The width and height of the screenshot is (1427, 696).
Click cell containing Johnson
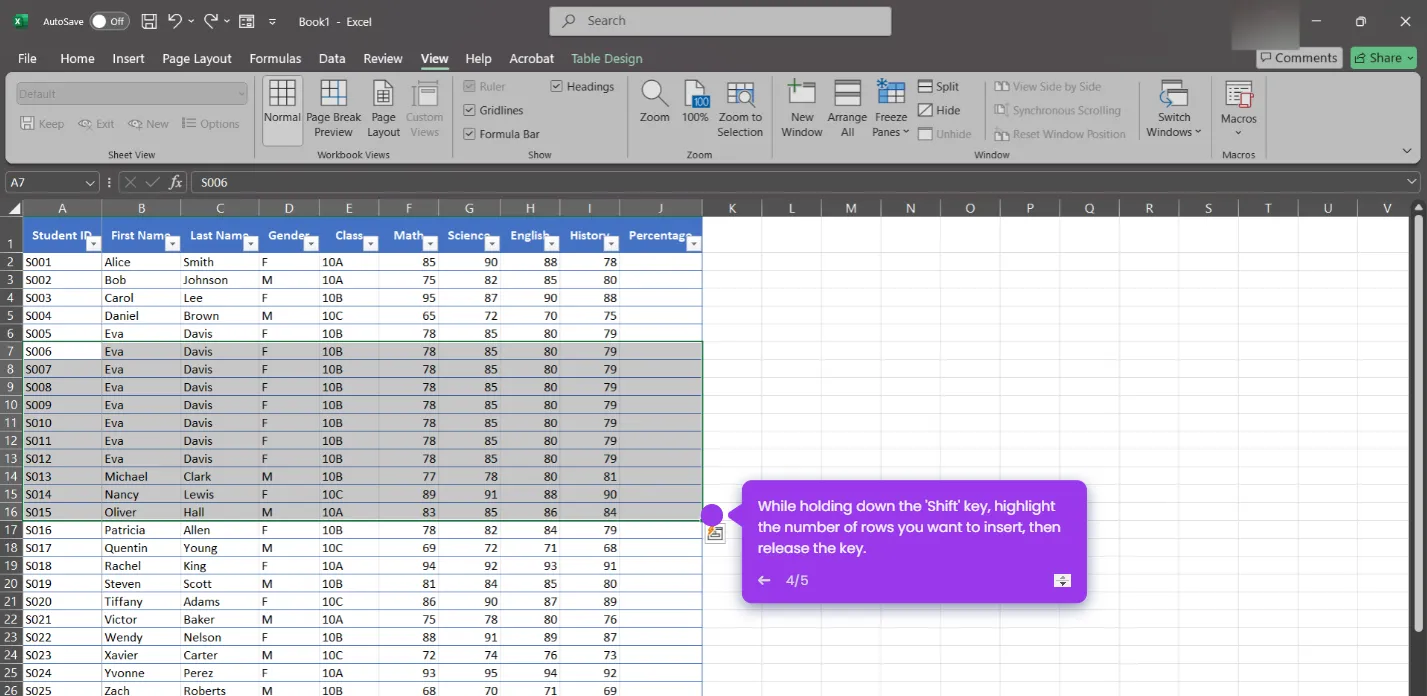coord(219,280)
